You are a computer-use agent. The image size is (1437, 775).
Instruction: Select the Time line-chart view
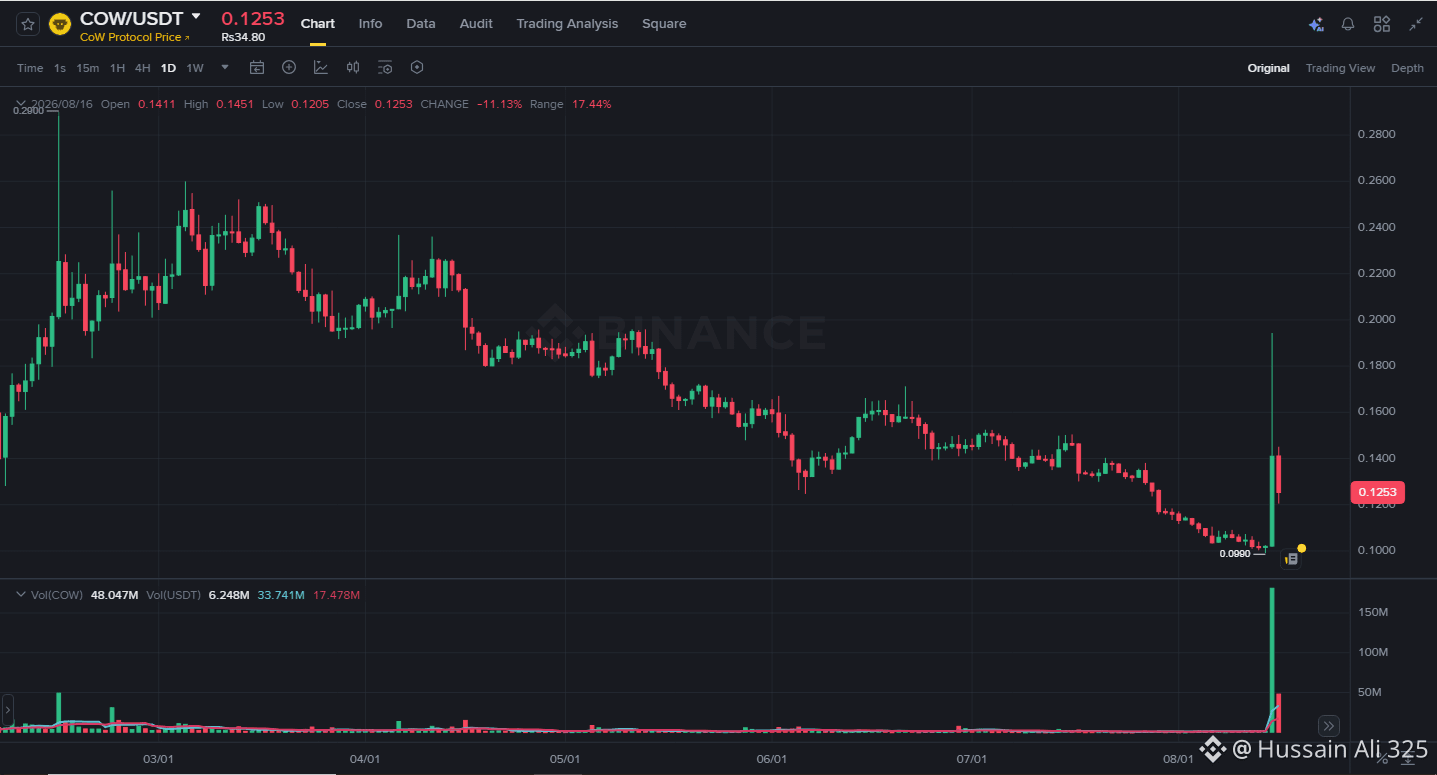tap(30, 68)
